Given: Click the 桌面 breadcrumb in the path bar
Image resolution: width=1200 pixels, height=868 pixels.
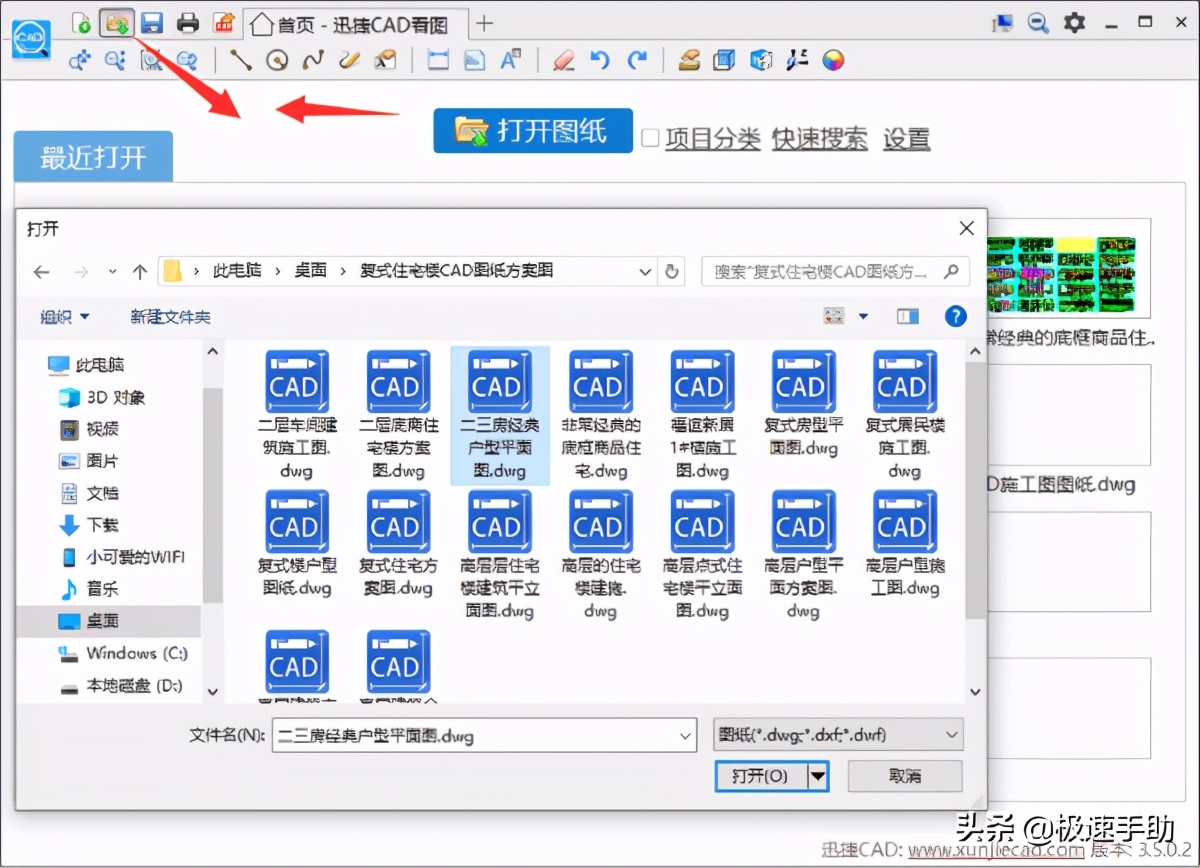Looking at the screenshot, I should (310, 270).
